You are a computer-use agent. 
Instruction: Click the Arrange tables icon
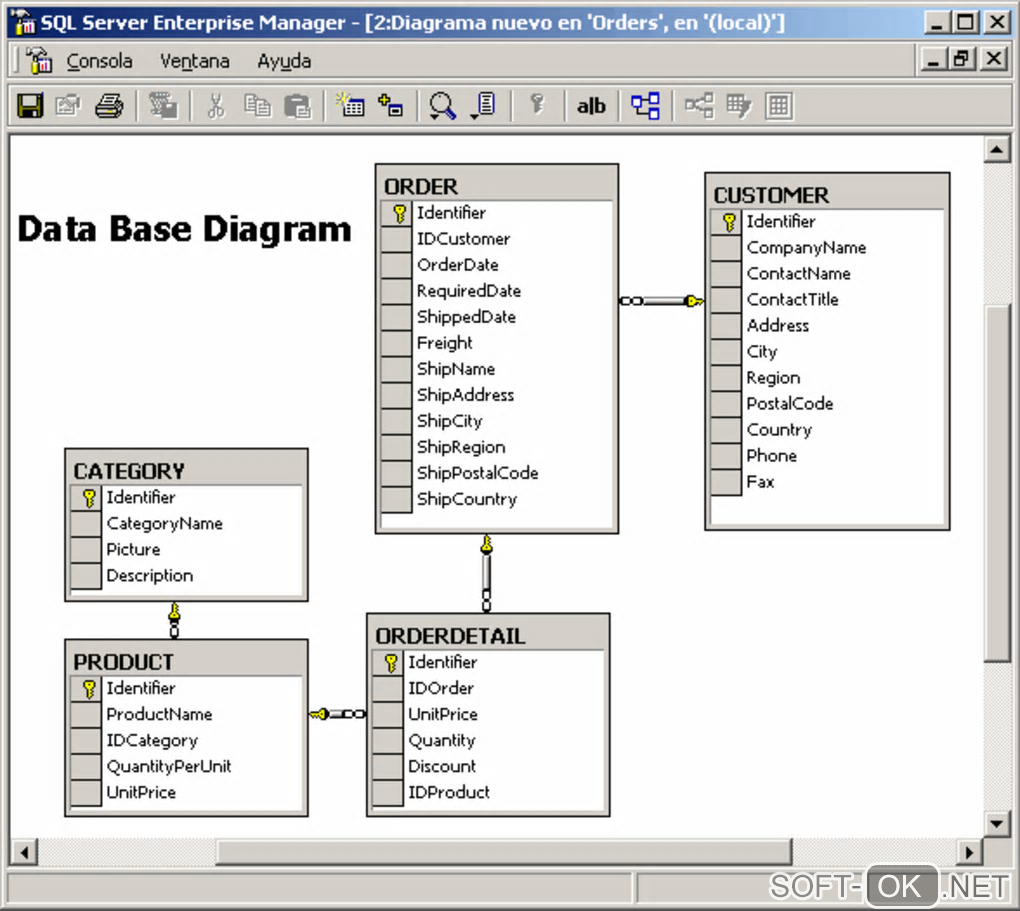(645, 106)
